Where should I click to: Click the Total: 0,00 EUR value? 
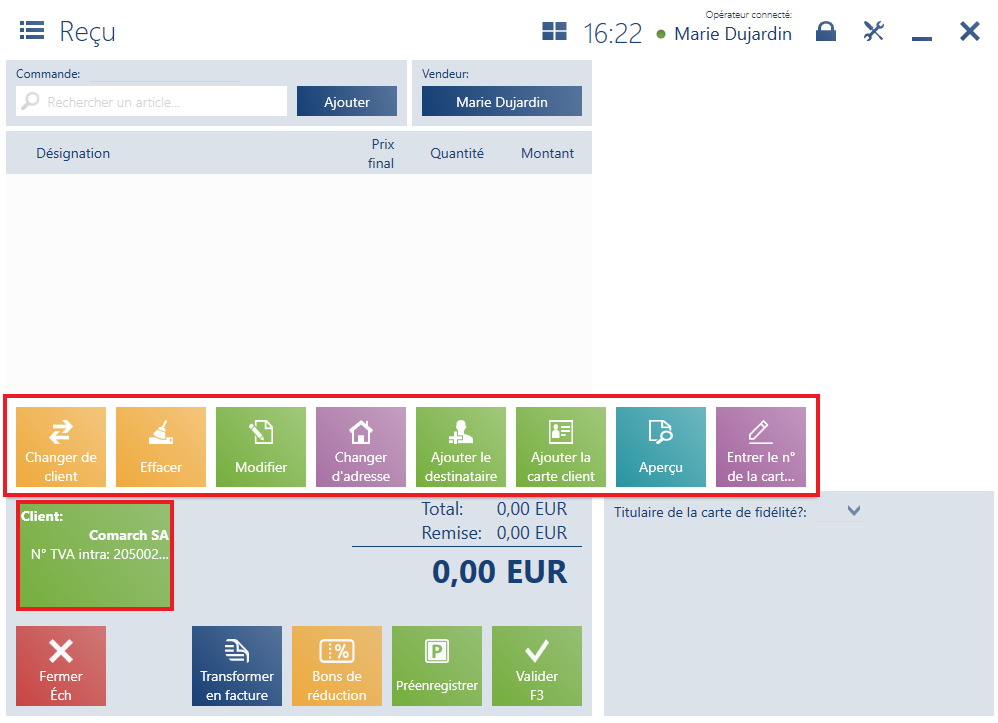(x=531, y=509)
